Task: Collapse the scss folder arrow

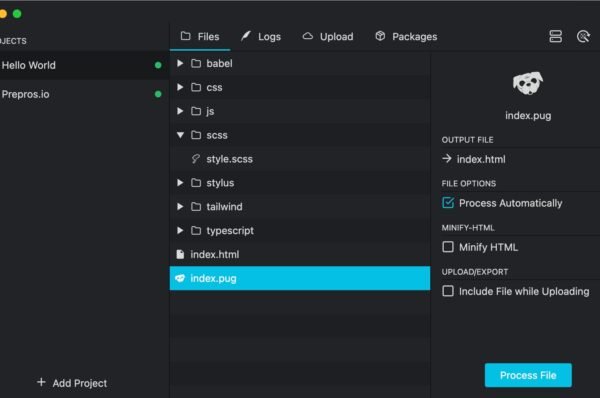Action: 180,135
